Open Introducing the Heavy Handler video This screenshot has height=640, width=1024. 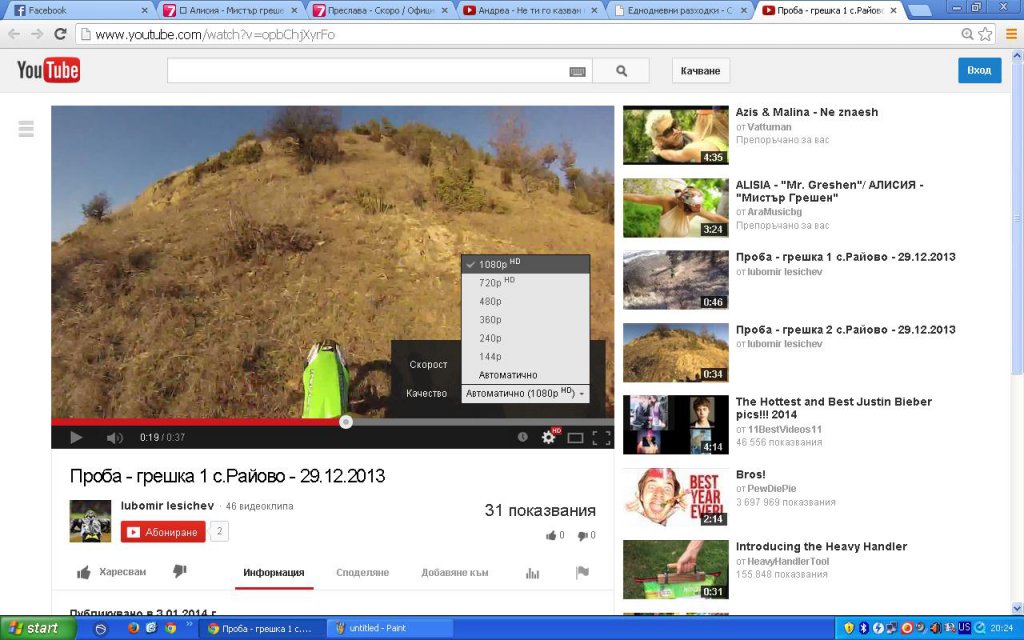pos(821,547)
